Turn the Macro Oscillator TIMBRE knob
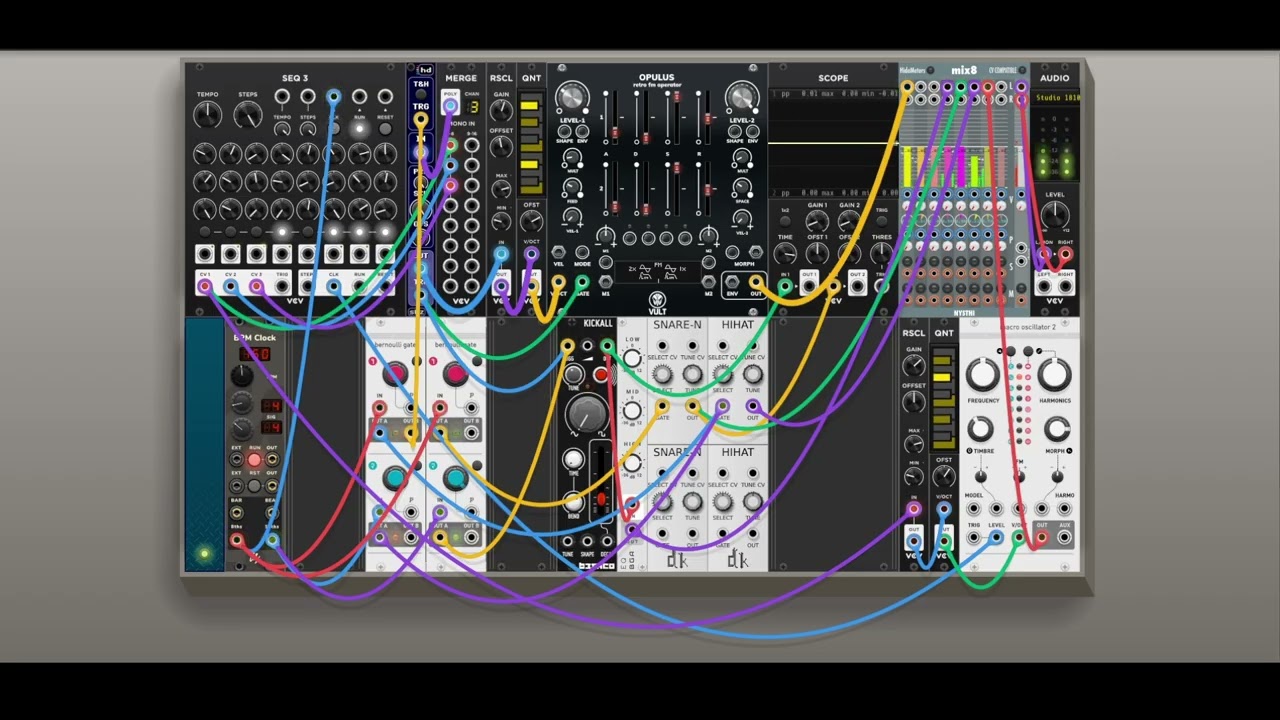The width and height of the screenshot is (1280, 720). coord(980,429)
